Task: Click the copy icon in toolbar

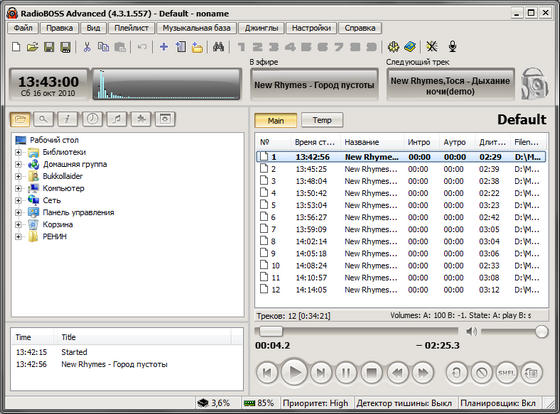Action: (103, 47)
